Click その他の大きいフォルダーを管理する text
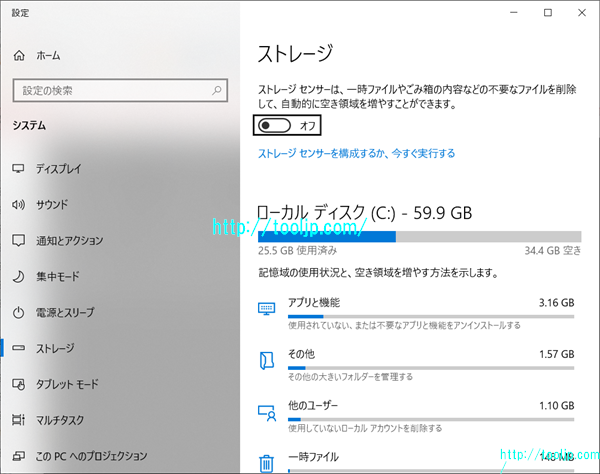600x474 pixels. [x=350, y=377]
